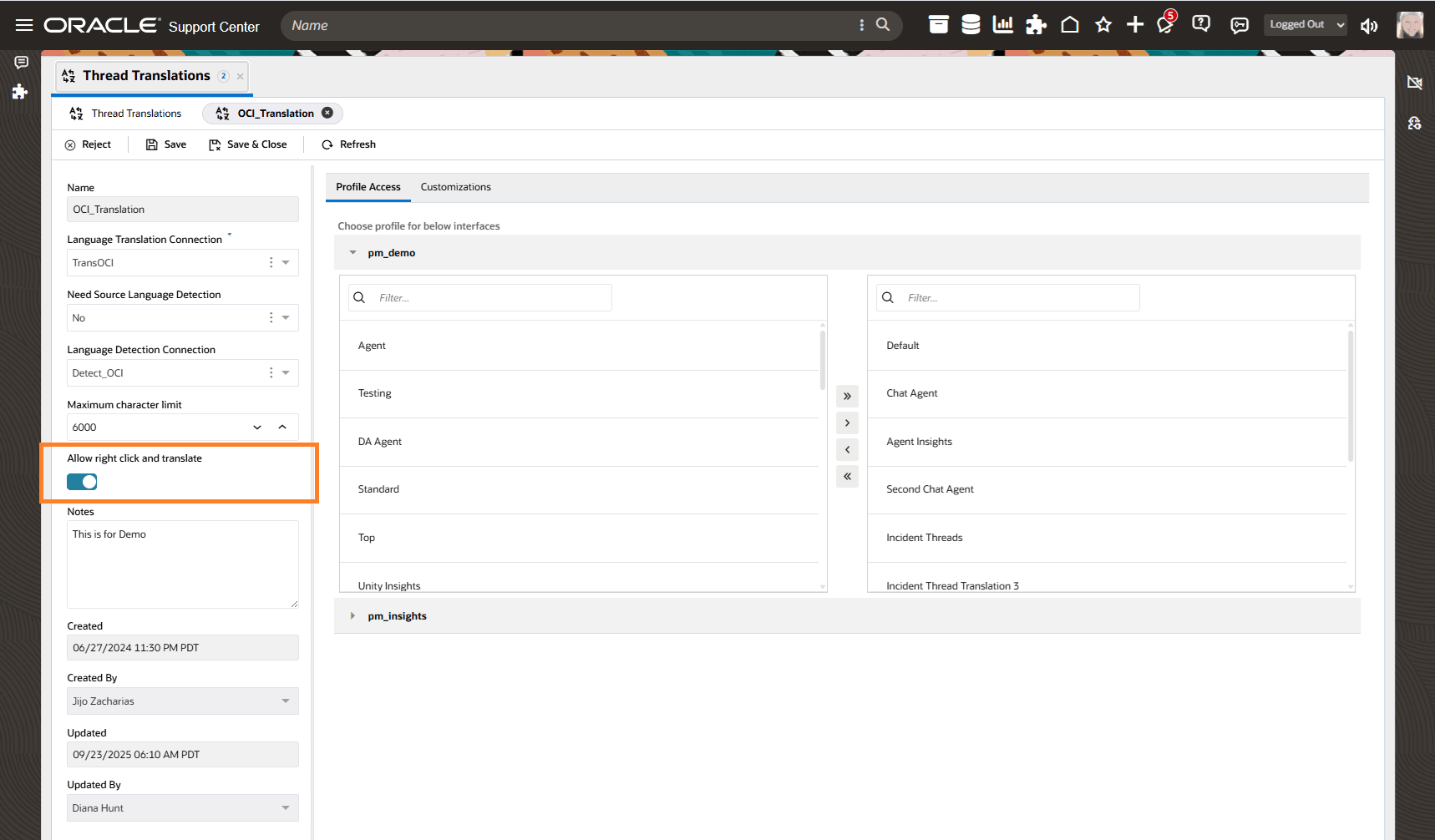Viewport: 1435px width, 840px height.
Task: Click the magnifier search icon in top bar
Action: [x=883, y=25]
